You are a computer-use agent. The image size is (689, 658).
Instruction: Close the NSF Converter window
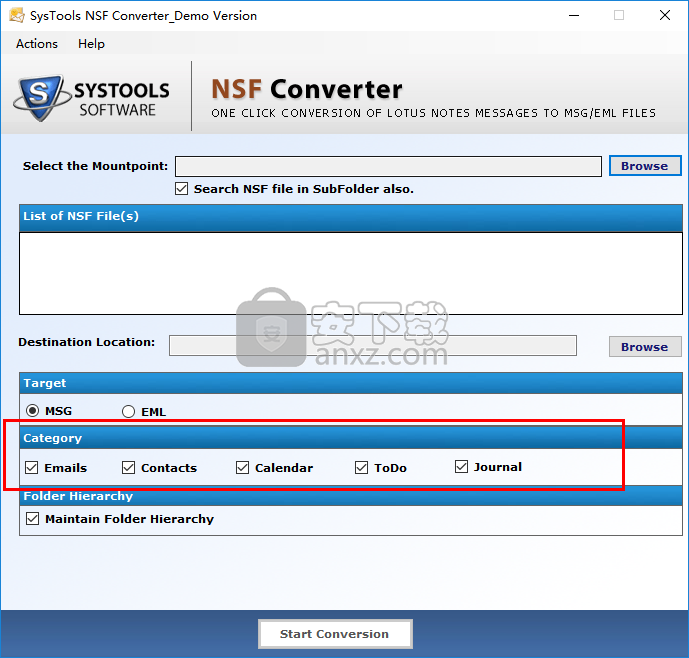pos(665,15)
